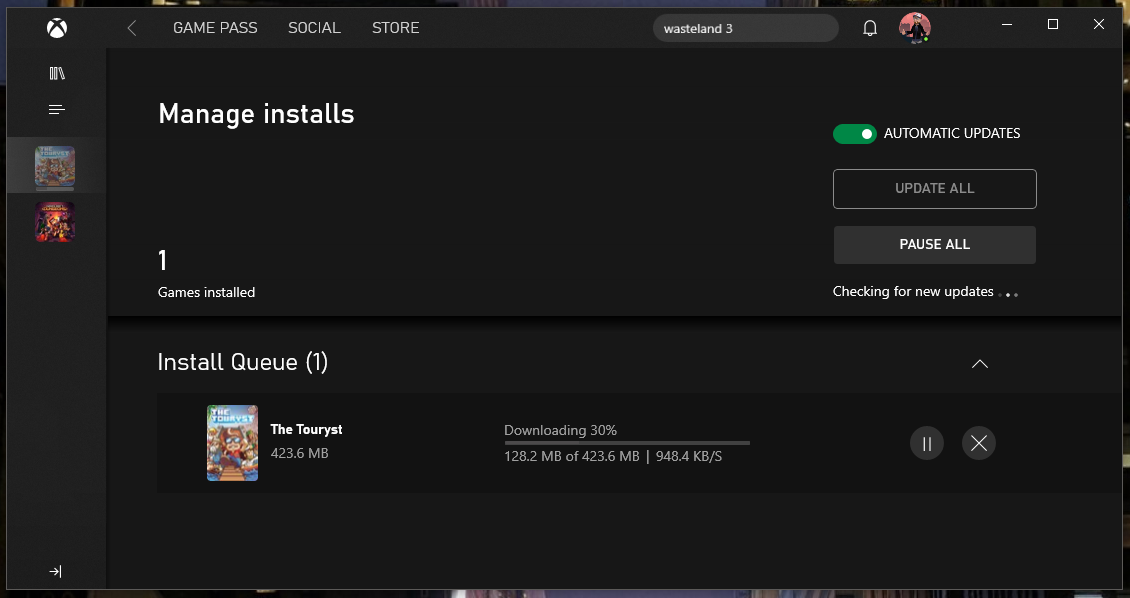Open the Xbox home logo

pos(57,28)
